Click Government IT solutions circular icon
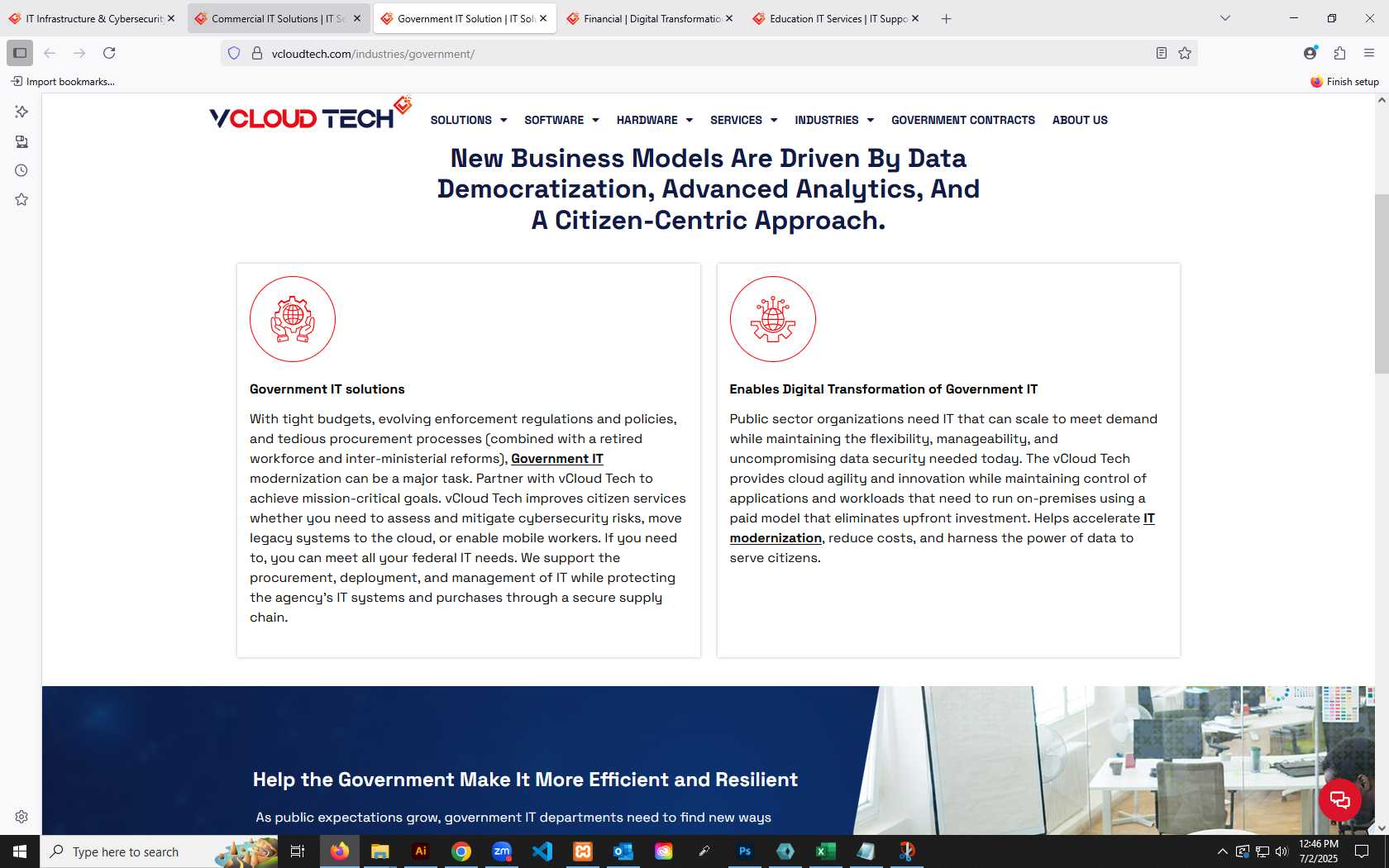The image size is (1389, 868). (x=293, y=319)
